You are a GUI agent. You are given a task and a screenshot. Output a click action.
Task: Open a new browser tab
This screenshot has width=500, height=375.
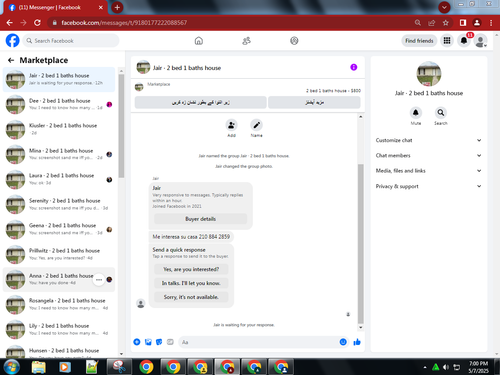(x=117, y=7)
